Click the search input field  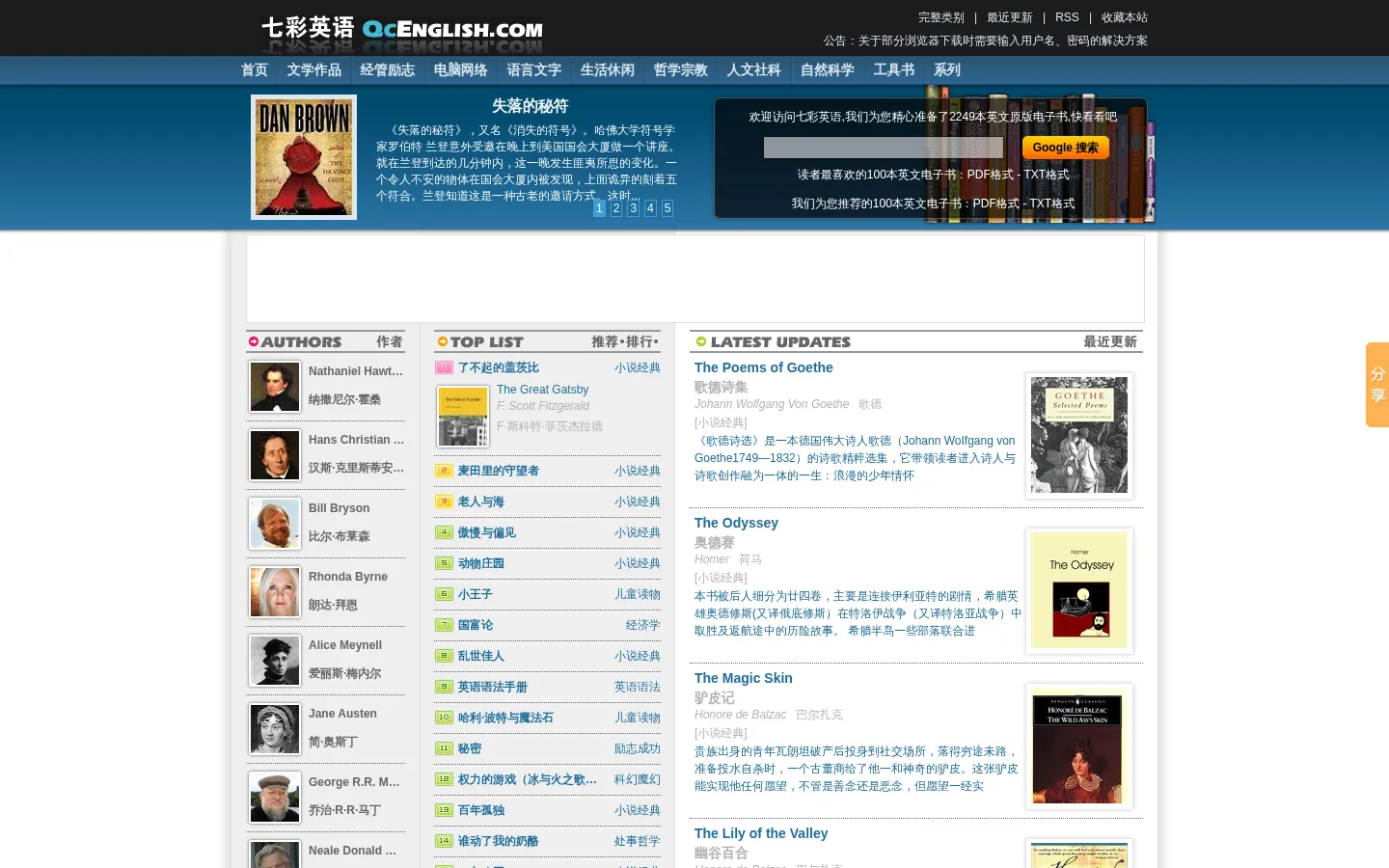(884, 148)
